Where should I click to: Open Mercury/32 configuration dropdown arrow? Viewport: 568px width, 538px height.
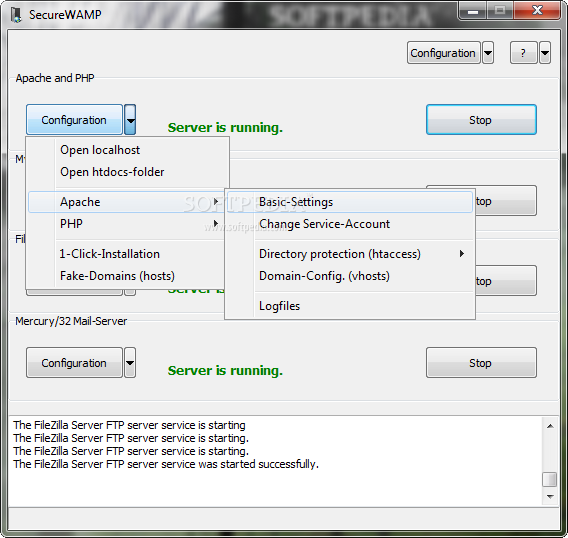click(130, 363)
